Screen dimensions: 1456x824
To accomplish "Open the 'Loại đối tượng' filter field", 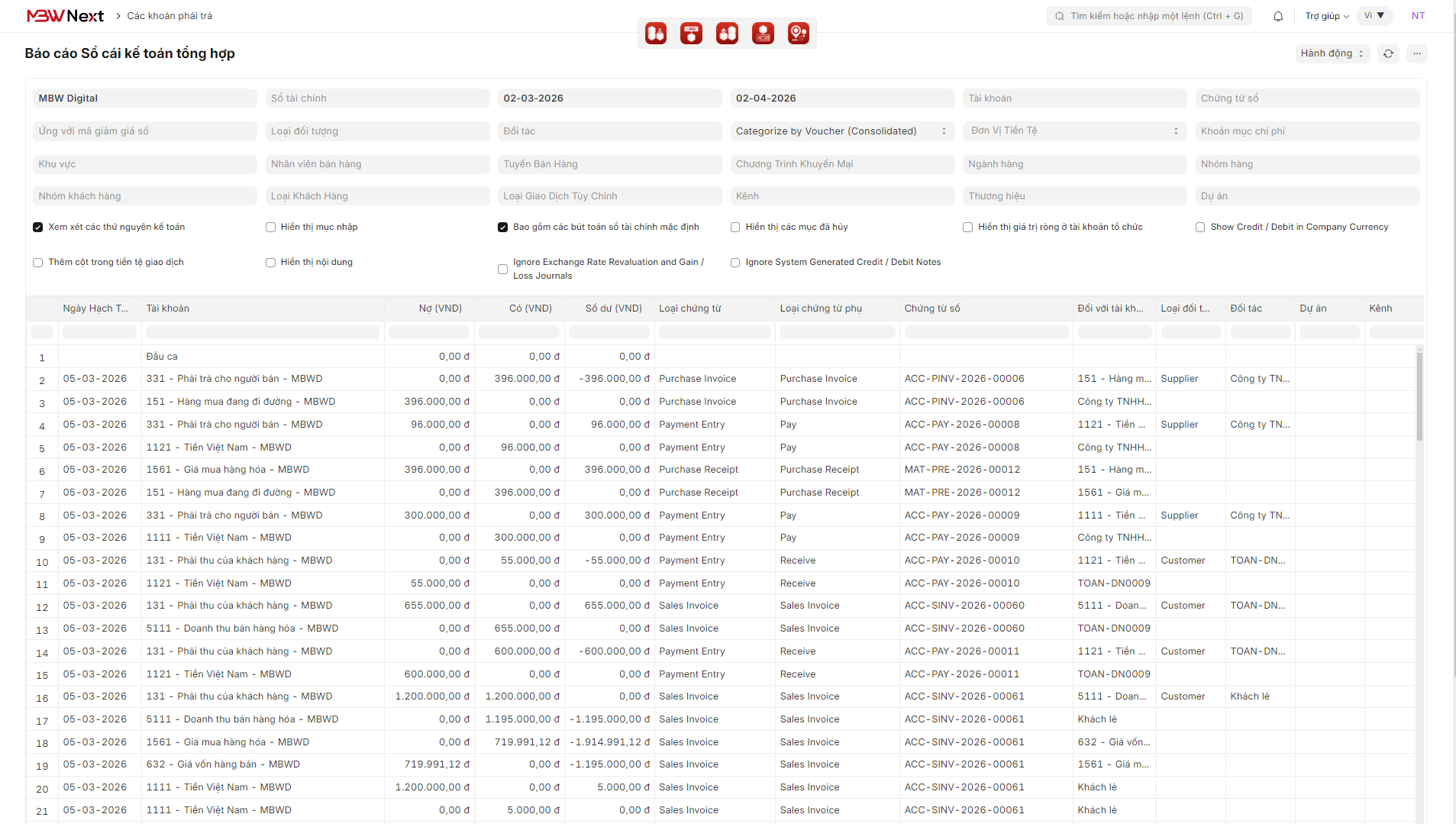I will click(377, 131).
